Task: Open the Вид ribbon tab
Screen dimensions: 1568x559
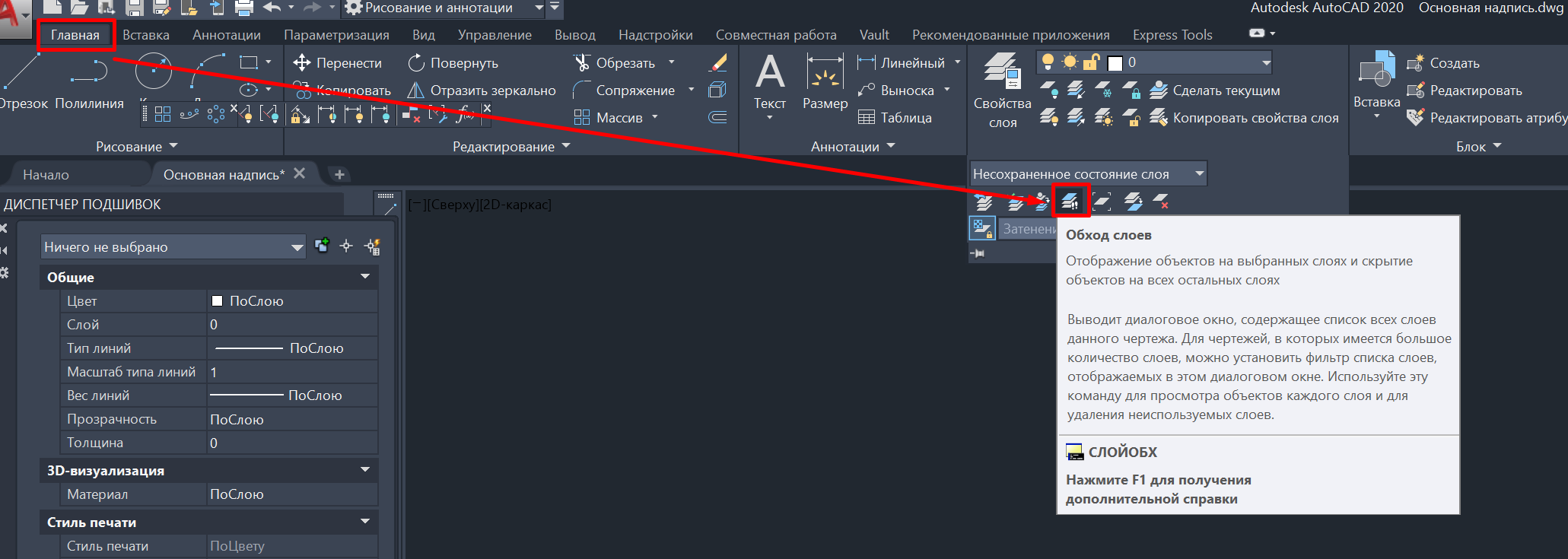Action: pyautogui.click(x=424, y=35)
